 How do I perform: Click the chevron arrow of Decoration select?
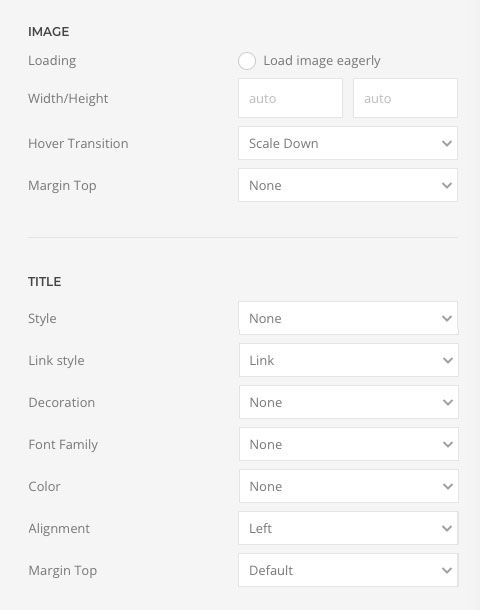pos(448,403)
